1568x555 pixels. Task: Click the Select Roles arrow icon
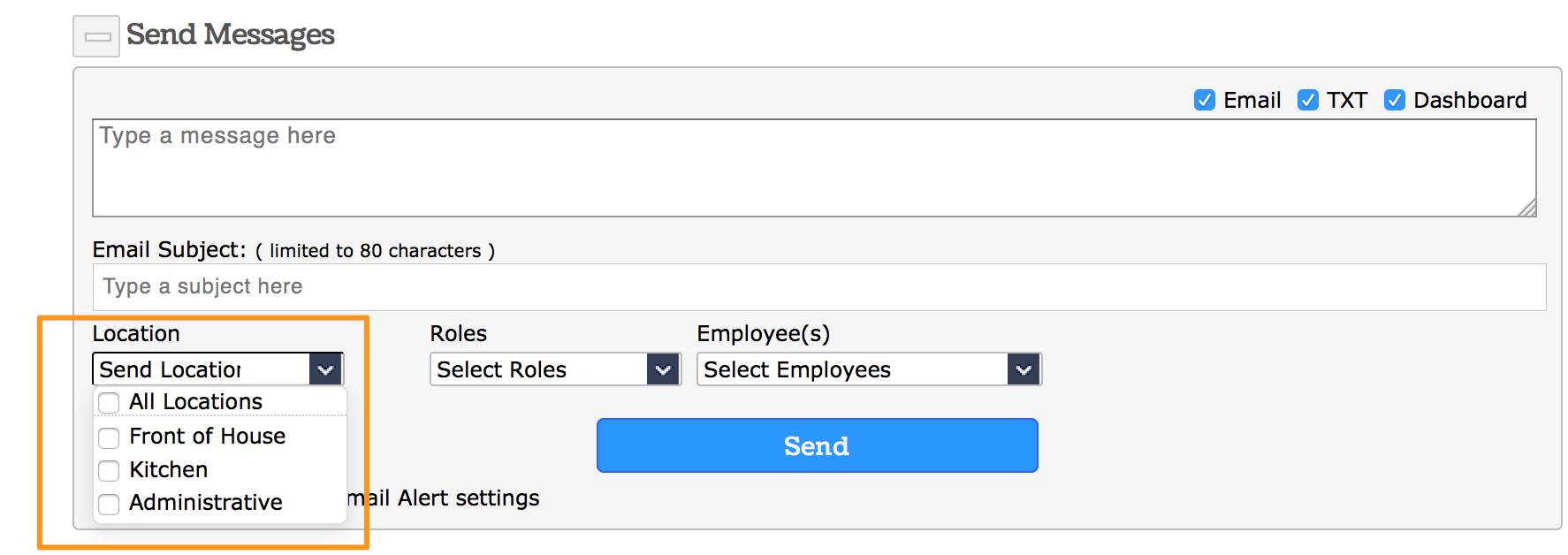coord(663,369)
